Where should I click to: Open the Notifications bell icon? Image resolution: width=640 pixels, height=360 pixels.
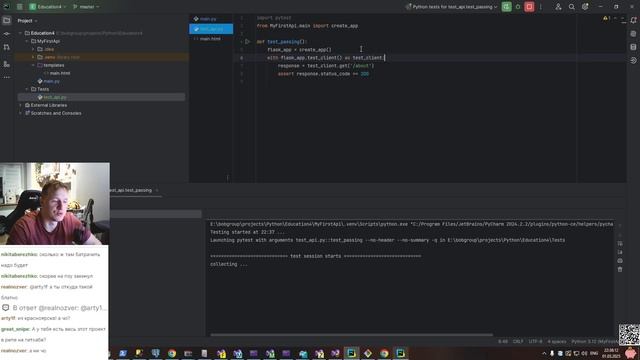pos(633,20)
